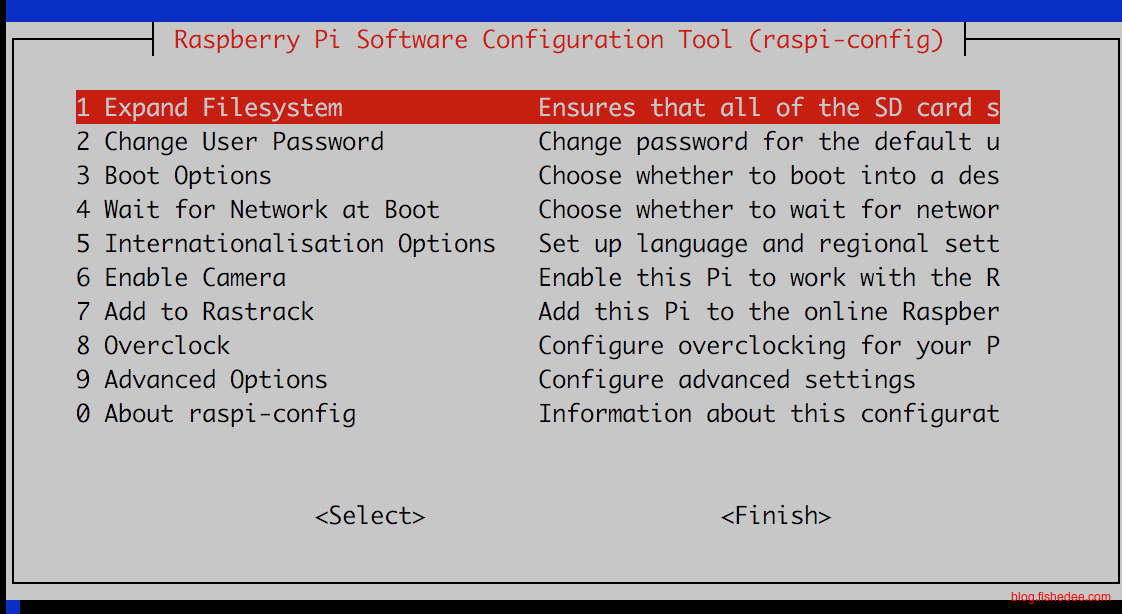Select Wait for Network at Boot

[x=258, y=210]
